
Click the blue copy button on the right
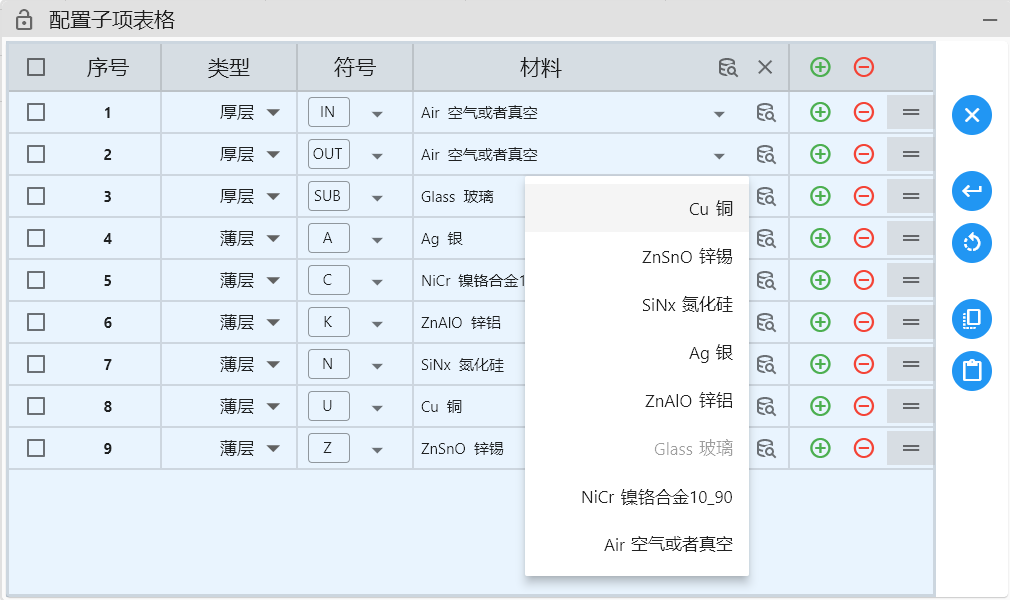[971, 320]
